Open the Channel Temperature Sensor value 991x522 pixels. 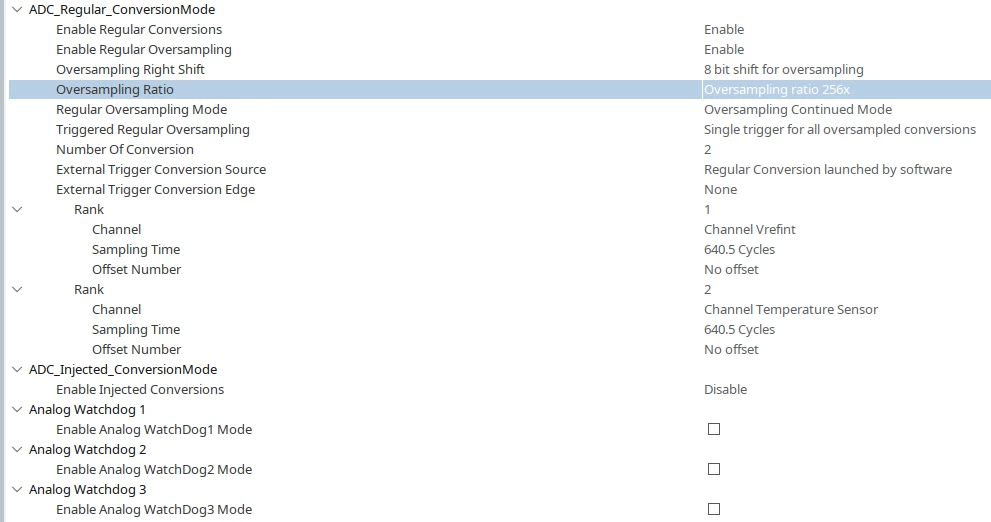click(791, 310)
